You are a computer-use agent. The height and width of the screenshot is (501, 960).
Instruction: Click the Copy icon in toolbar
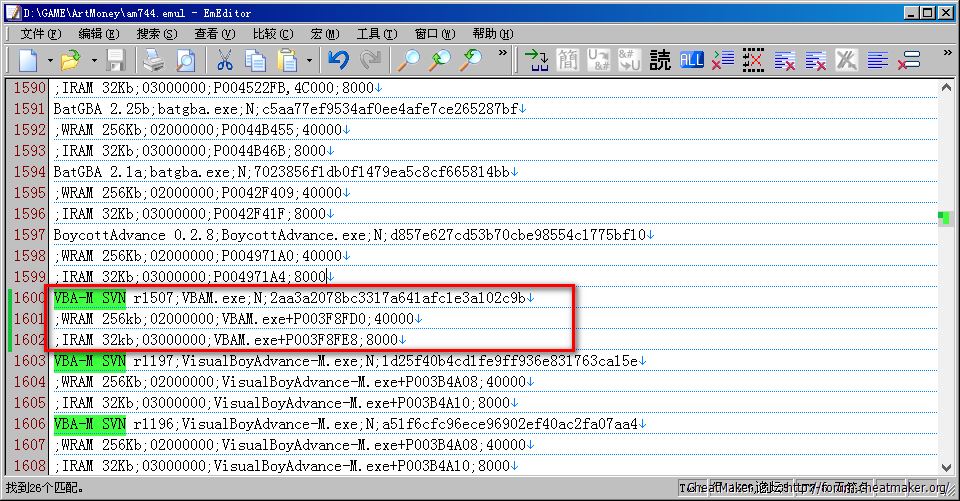[x=257, y=61]
